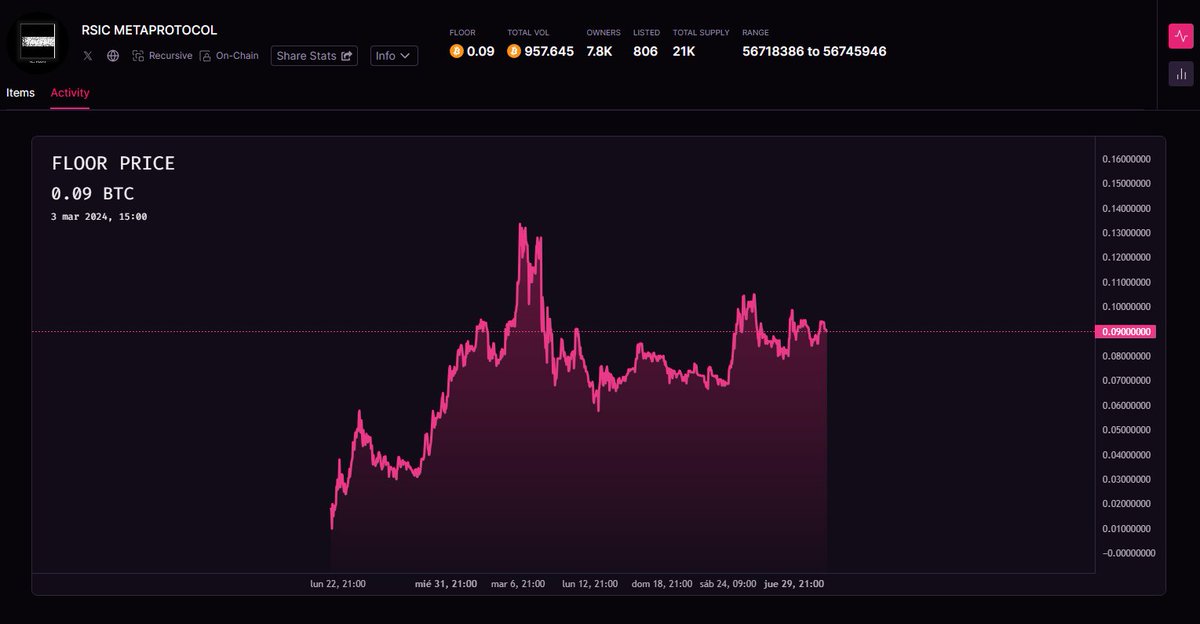This screenshot has width=1200, height=624.
Task: Click the OWNERS value 7.8K
Action: tap(599, 51)
